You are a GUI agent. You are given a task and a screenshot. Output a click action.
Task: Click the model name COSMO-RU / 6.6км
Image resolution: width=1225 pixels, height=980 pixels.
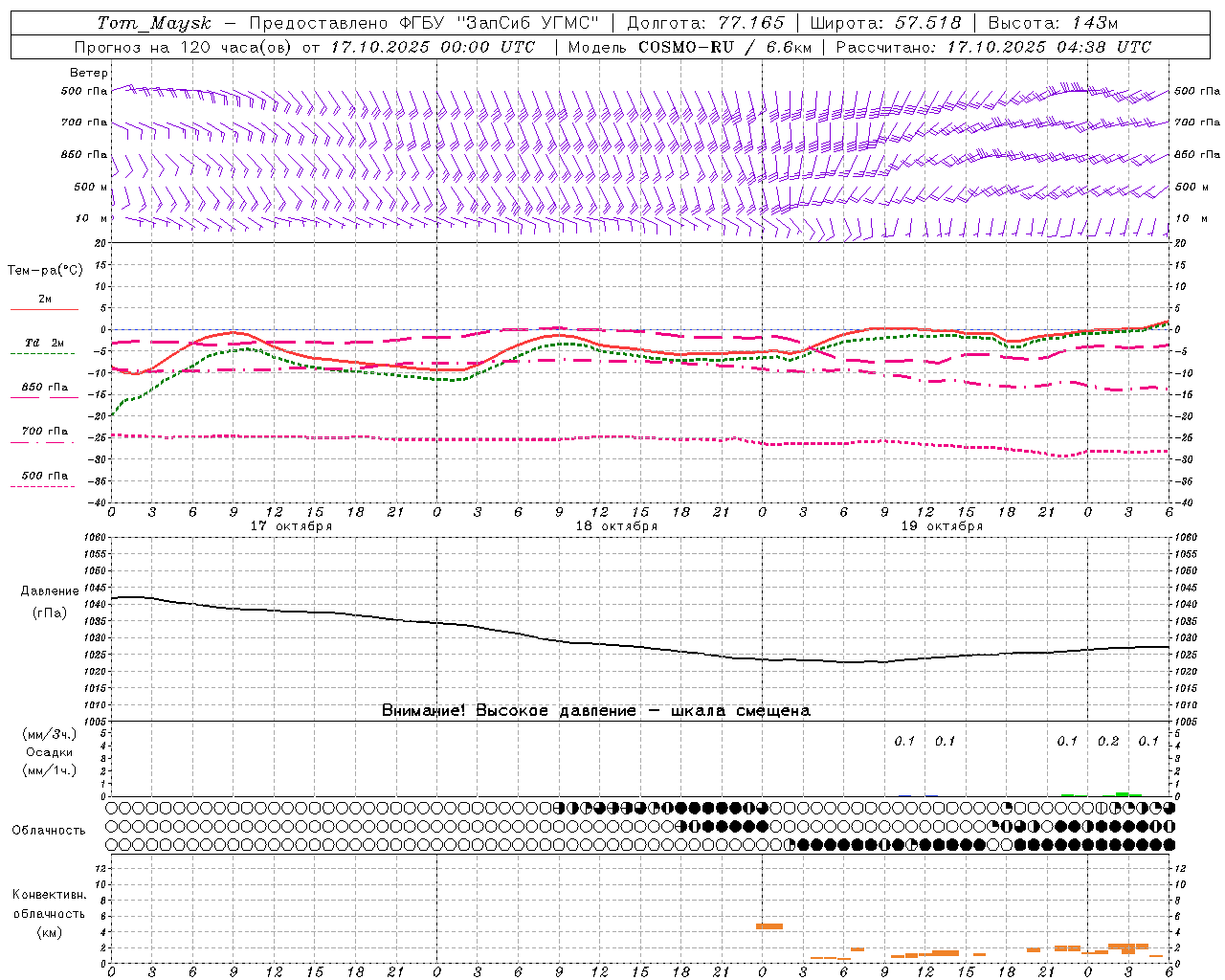pyautogui.click(x=724, y=47)
